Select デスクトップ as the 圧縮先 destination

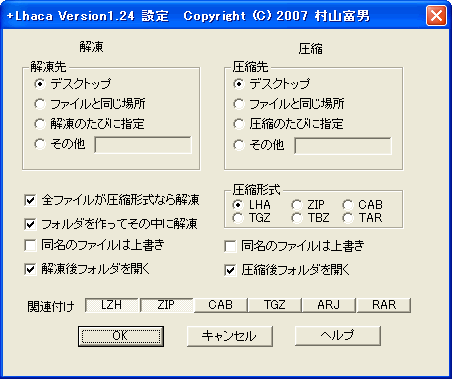(239, 84)
